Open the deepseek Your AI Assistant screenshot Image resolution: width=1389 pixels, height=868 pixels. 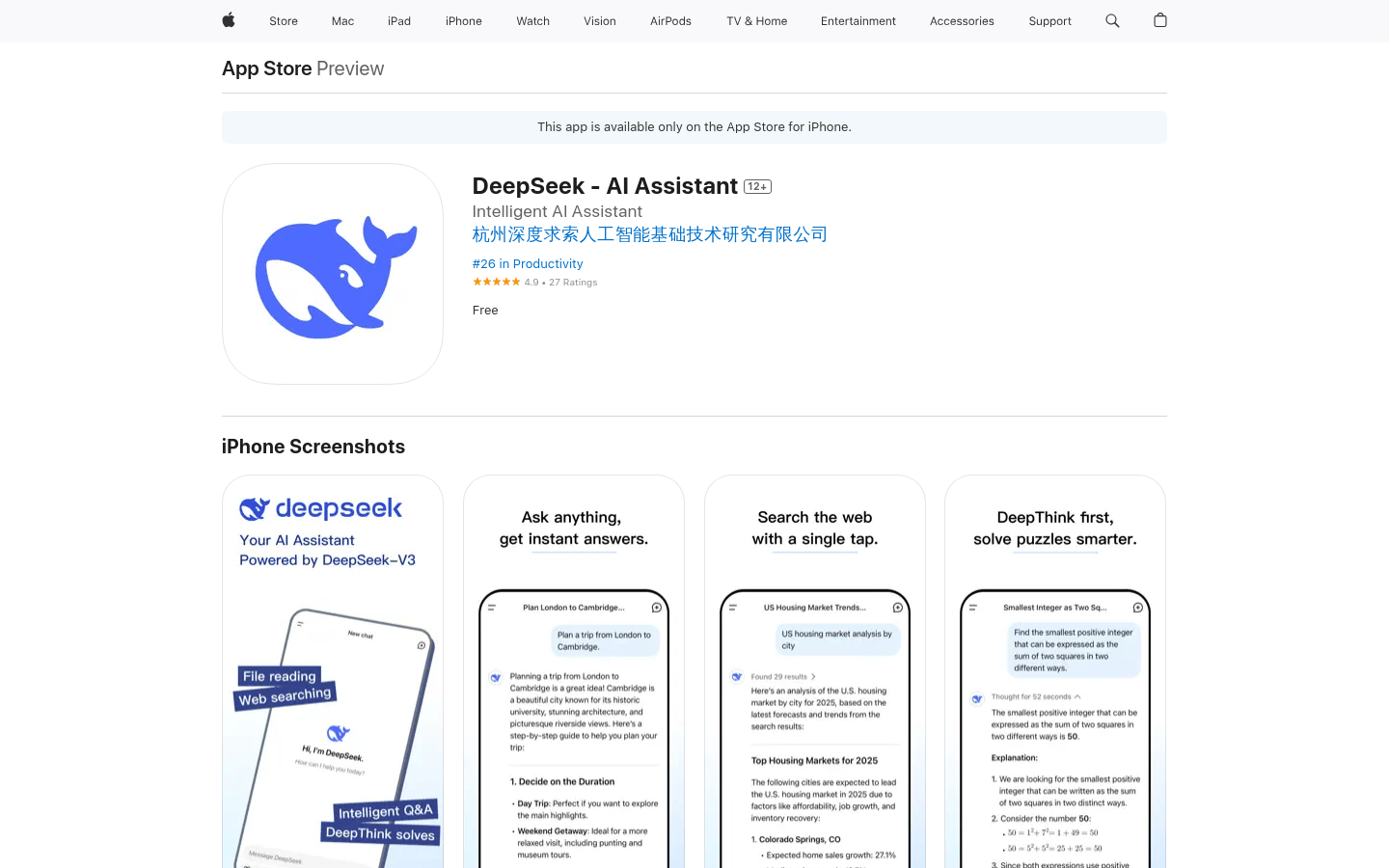point(333,672)
